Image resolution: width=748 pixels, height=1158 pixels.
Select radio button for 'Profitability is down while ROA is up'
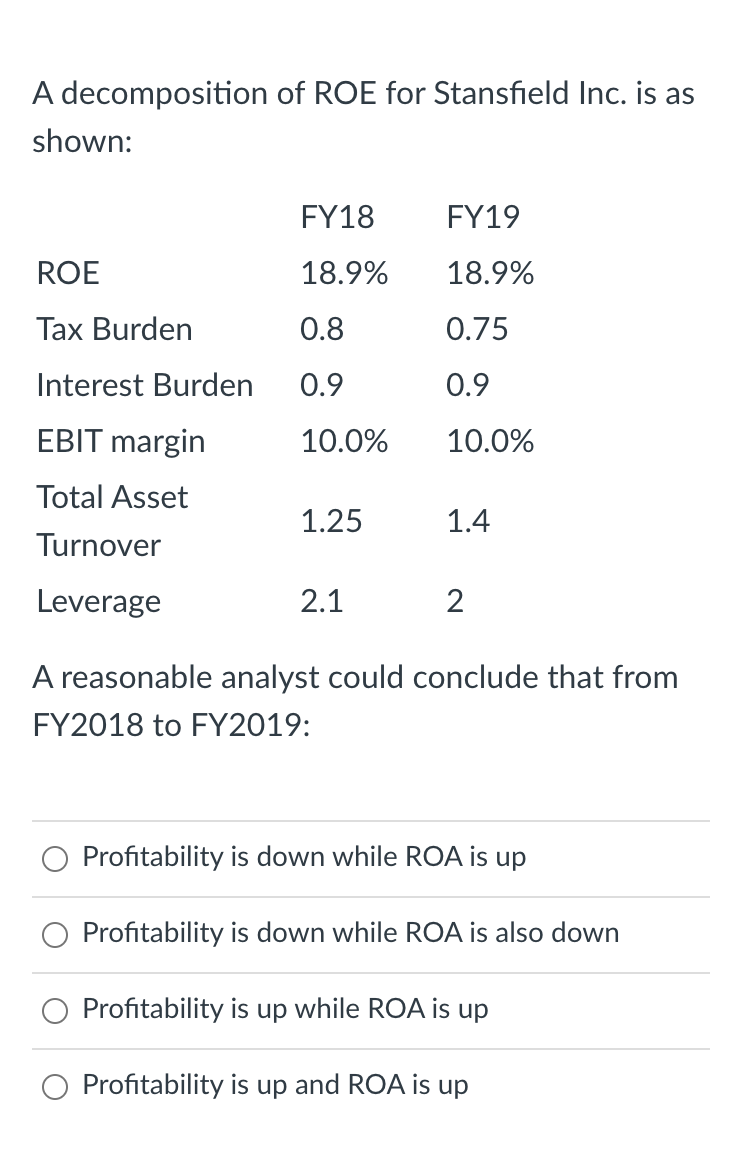56,858
